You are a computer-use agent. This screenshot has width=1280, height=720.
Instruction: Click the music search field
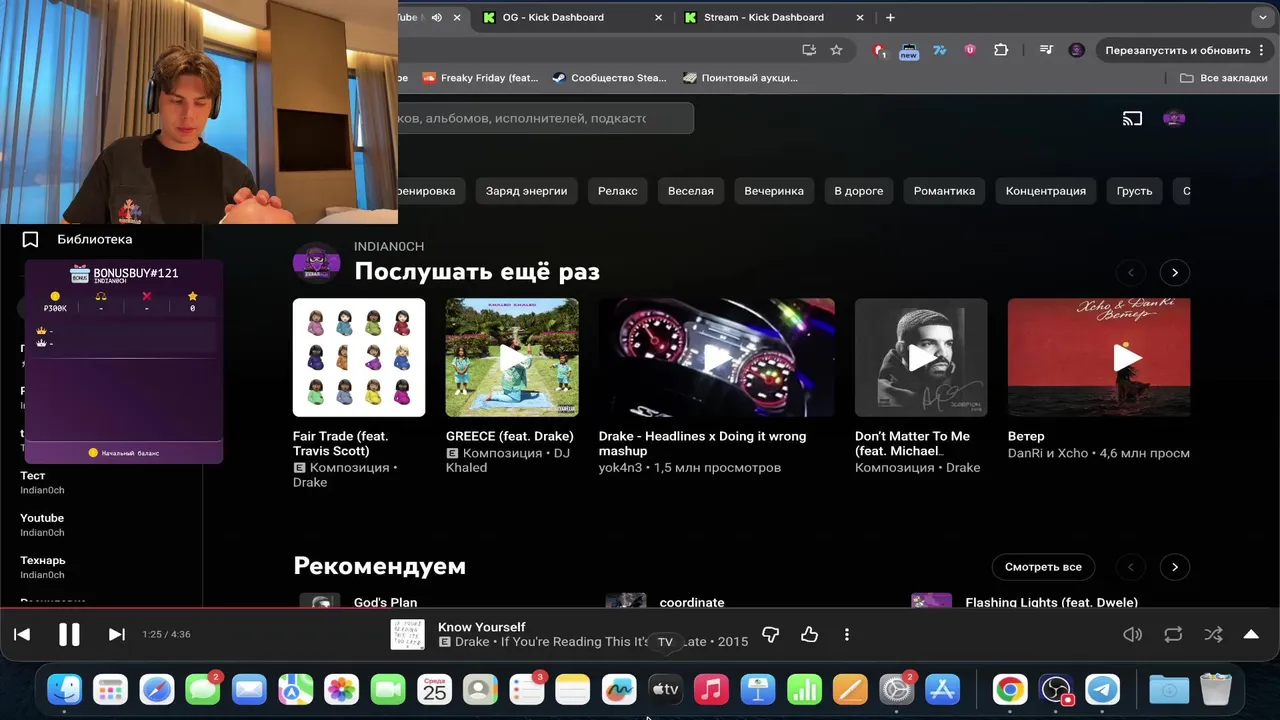(545, 118)
